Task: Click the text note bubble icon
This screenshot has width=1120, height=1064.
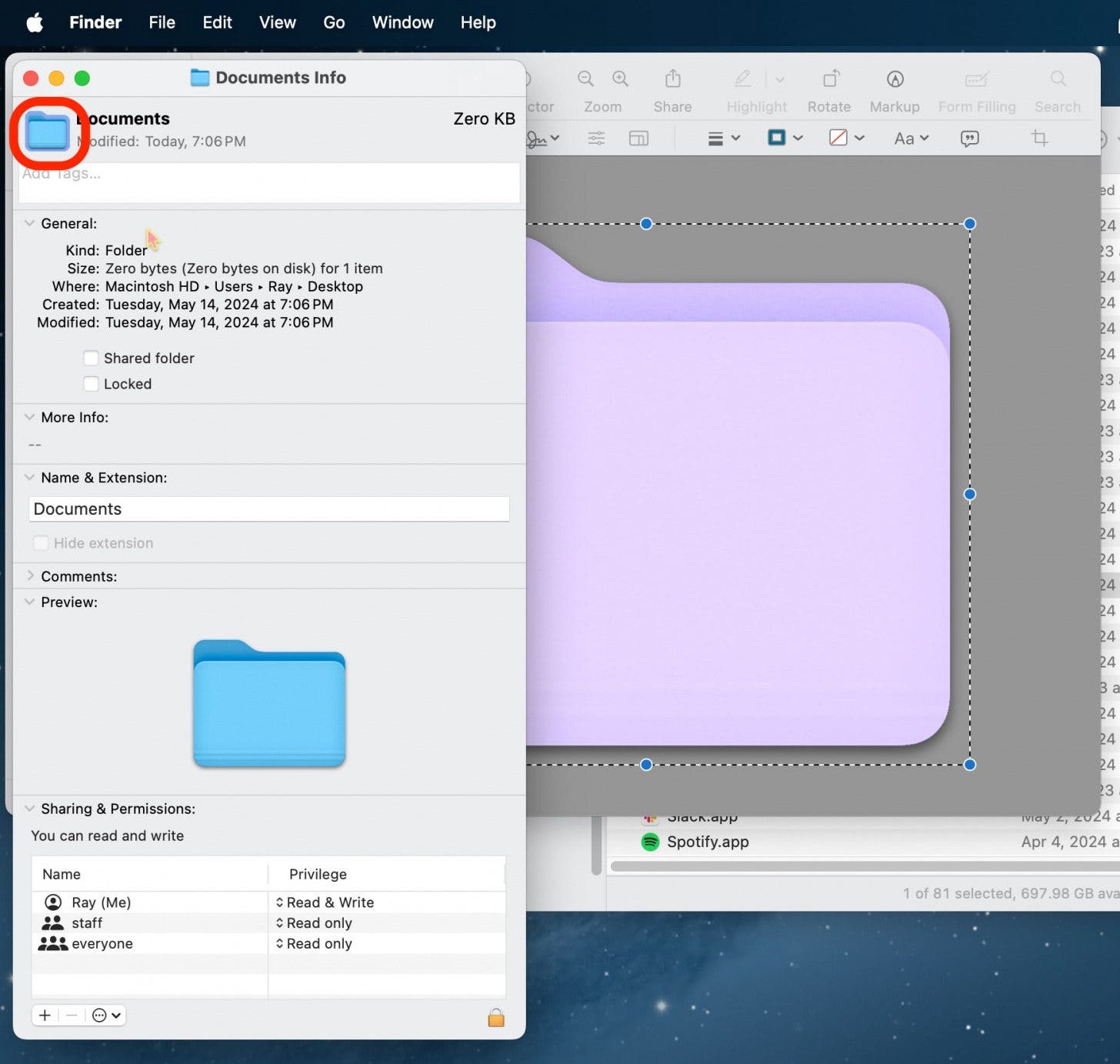Action: (x=969, y=138)
